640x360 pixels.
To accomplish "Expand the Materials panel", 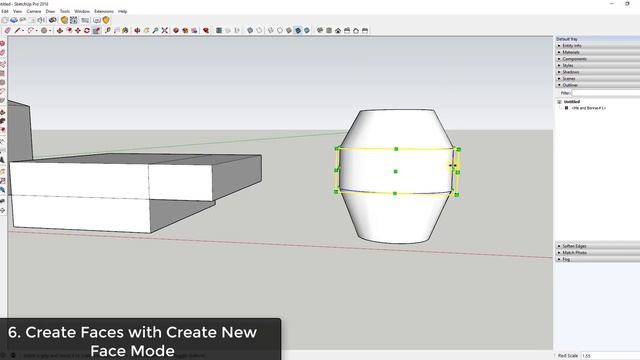I will pyautogui.click(x=598, y=52).
